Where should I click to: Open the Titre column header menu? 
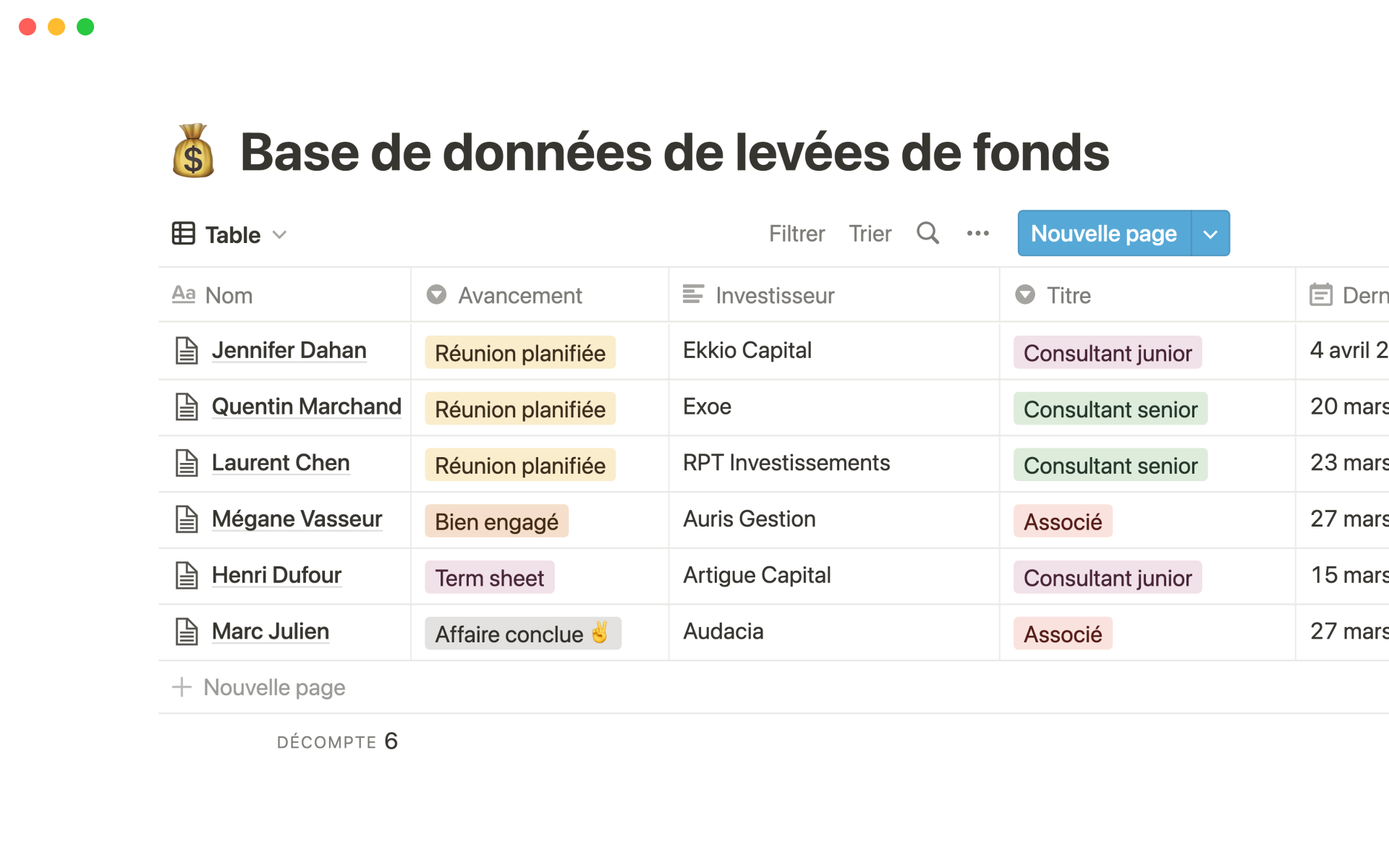(x=1068, y=295)
